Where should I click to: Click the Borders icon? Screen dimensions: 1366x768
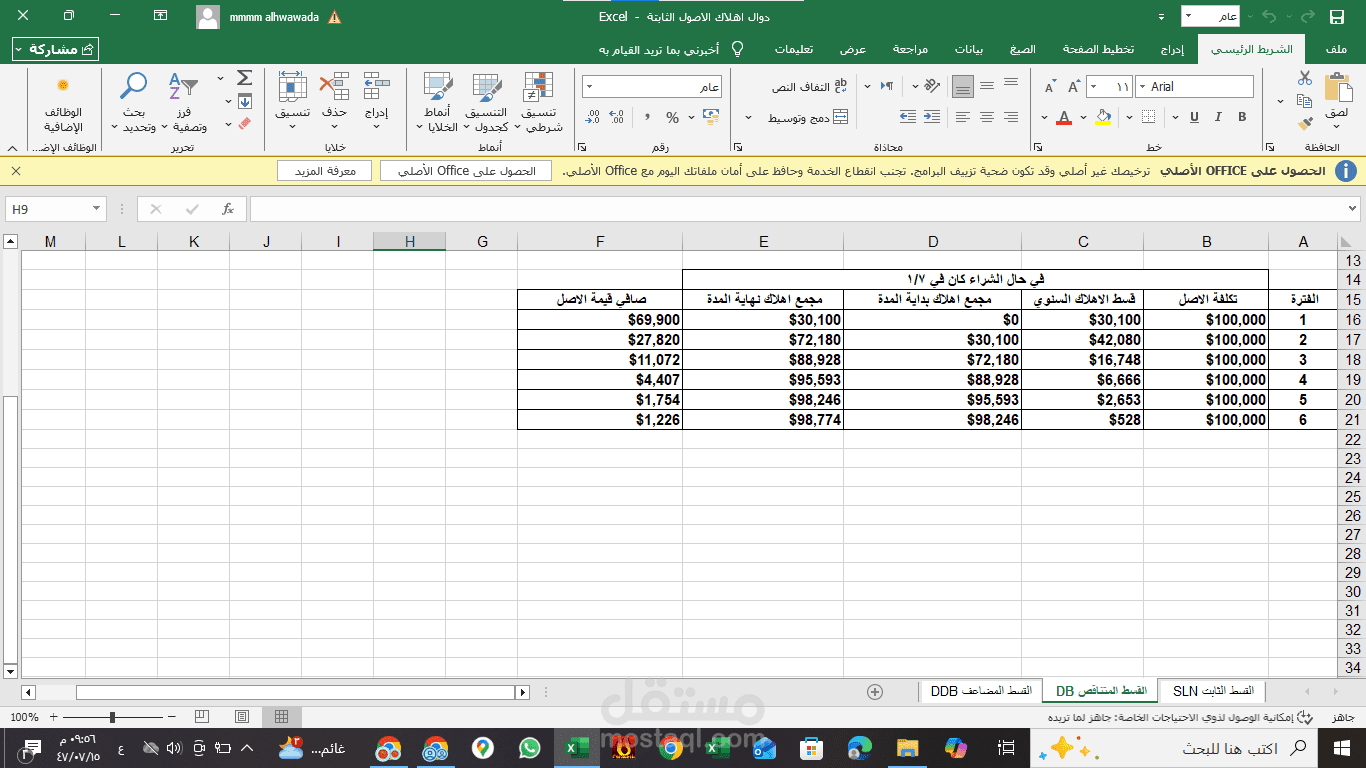coord(1146,118)
